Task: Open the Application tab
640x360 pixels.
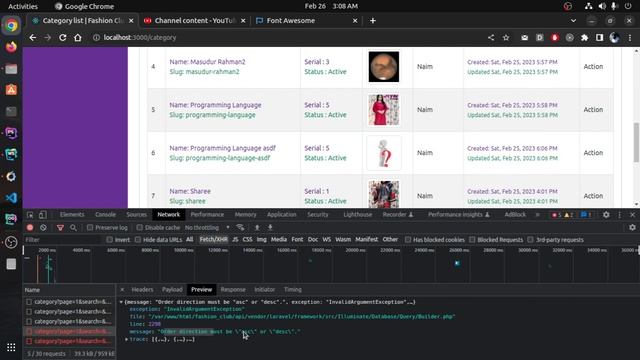Action: pos(282,215)
